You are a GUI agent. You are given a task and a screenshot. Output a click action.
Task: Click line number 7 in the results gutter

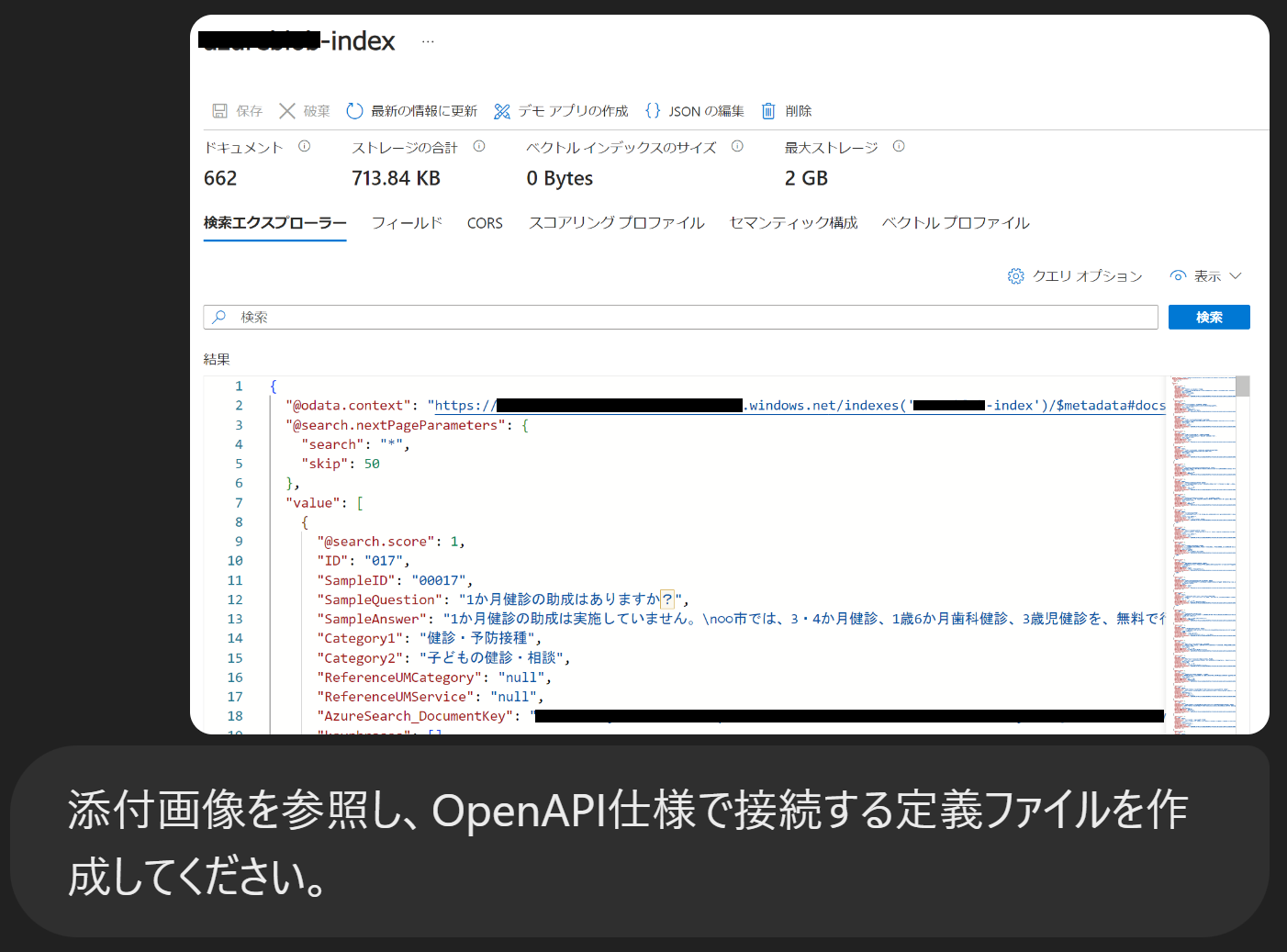pyautogui.click(x=239, y=503)
